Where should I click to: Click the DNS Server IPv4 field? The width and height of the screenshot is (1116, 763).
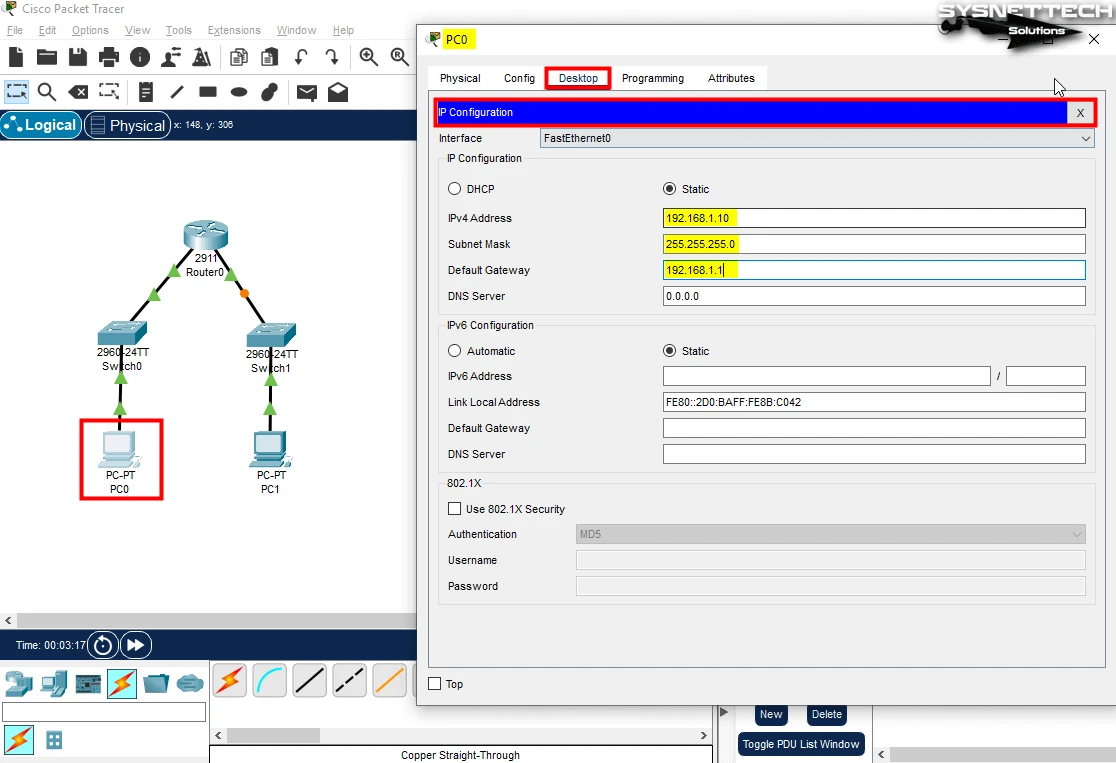(874, 296)
